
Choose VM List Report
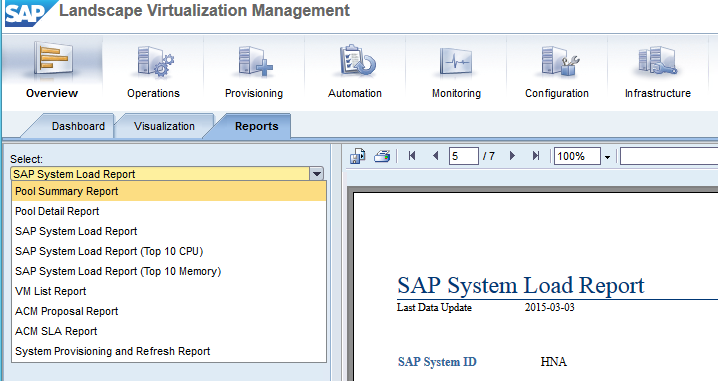(169, 291)
